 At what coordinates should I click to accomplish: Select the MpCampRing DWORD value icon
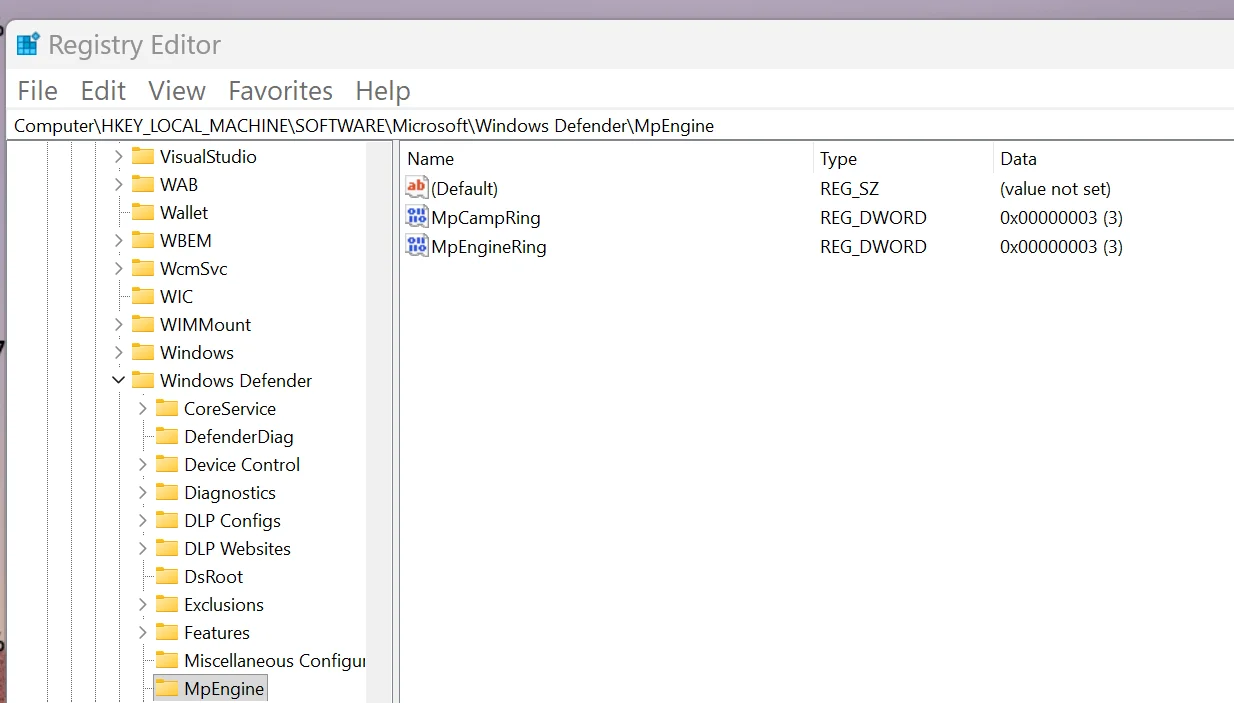[x=416, y=217]
